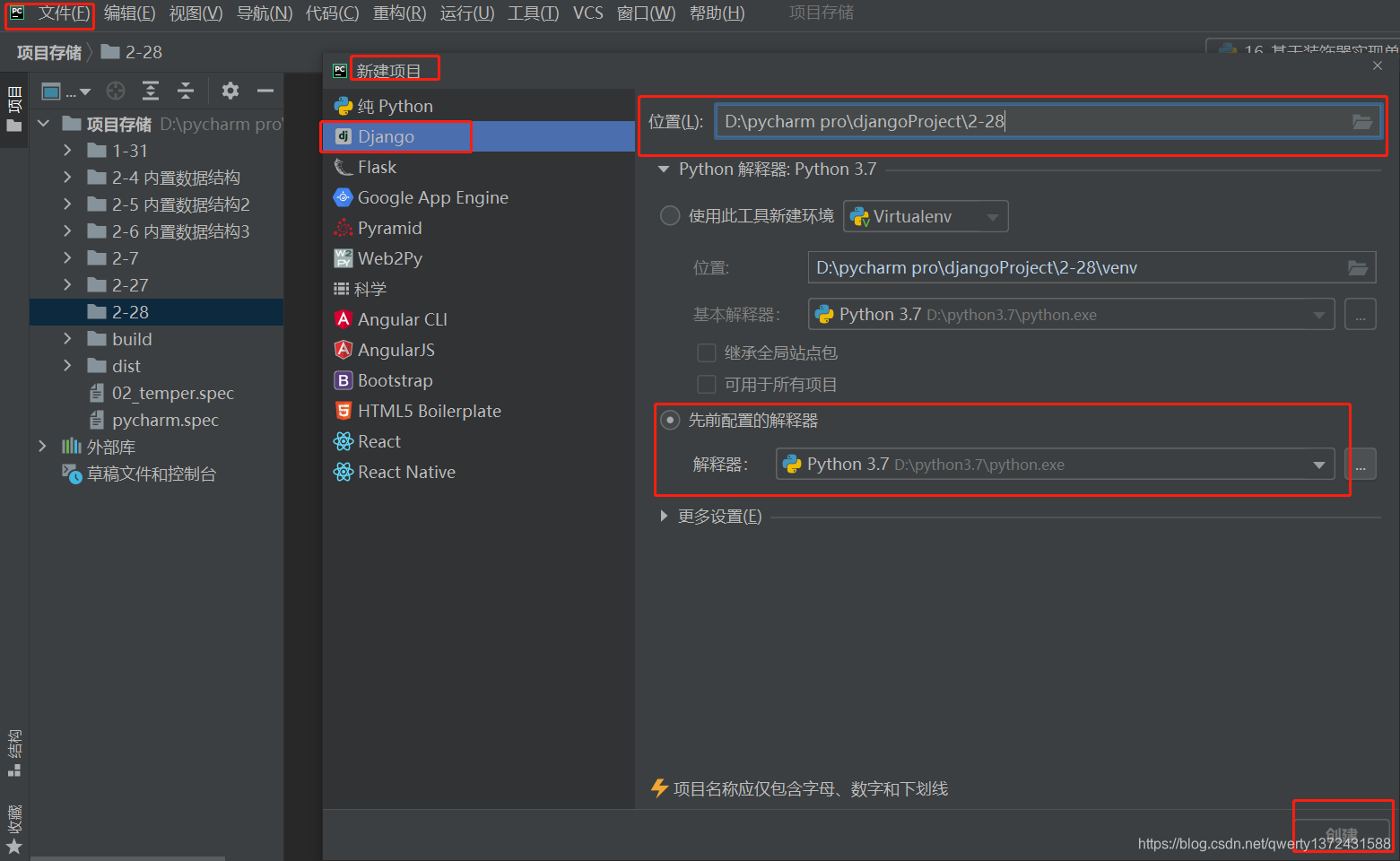The height and width of the screenshot is (861, 1400).
Task: Open 解释器 Python 3.7 dropdown
Action: [x=1056, y=465]
